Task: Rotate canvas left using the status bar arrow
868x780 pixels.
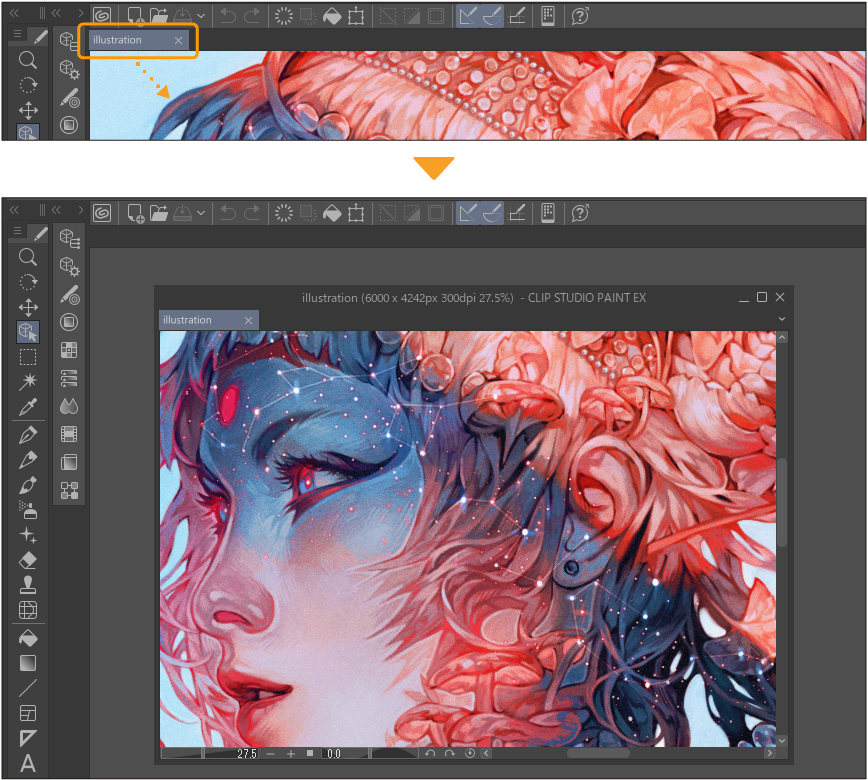Action: click(430, 753)
